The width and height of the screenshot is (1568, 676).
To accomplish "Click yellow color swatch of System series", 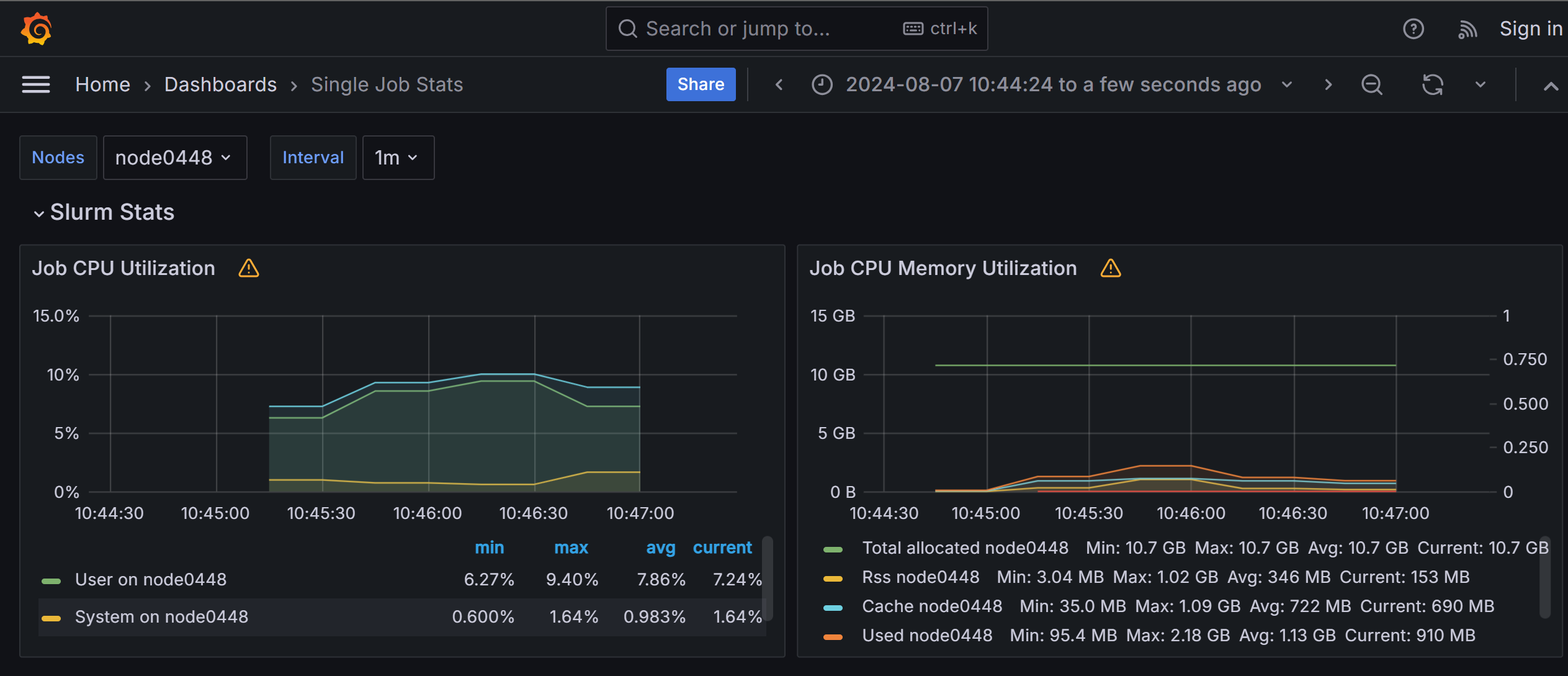I will pyautogui.click(x=51, y=618).
